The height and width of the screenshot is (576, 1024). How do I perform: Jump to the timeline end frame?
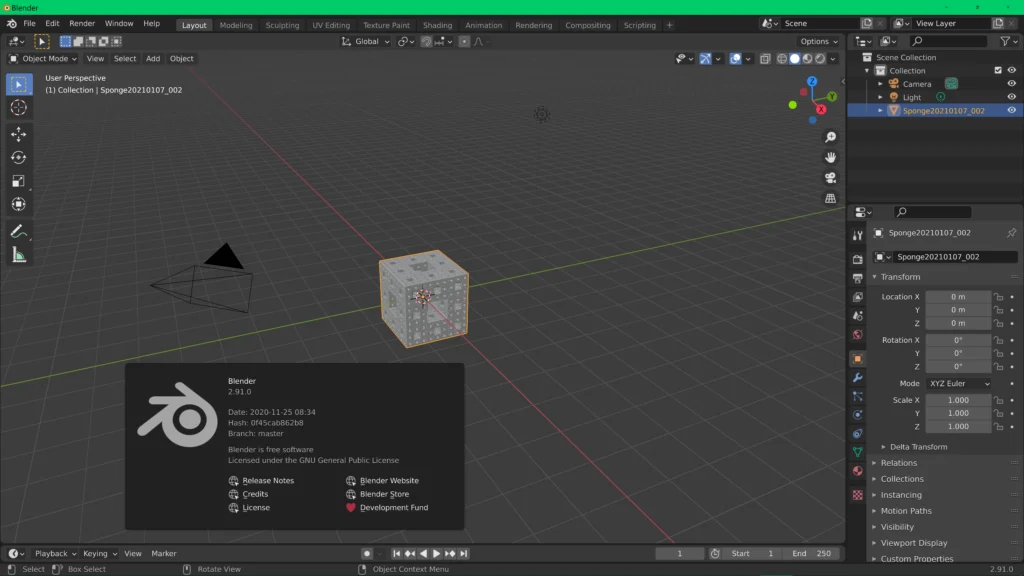tap(463, 553)
